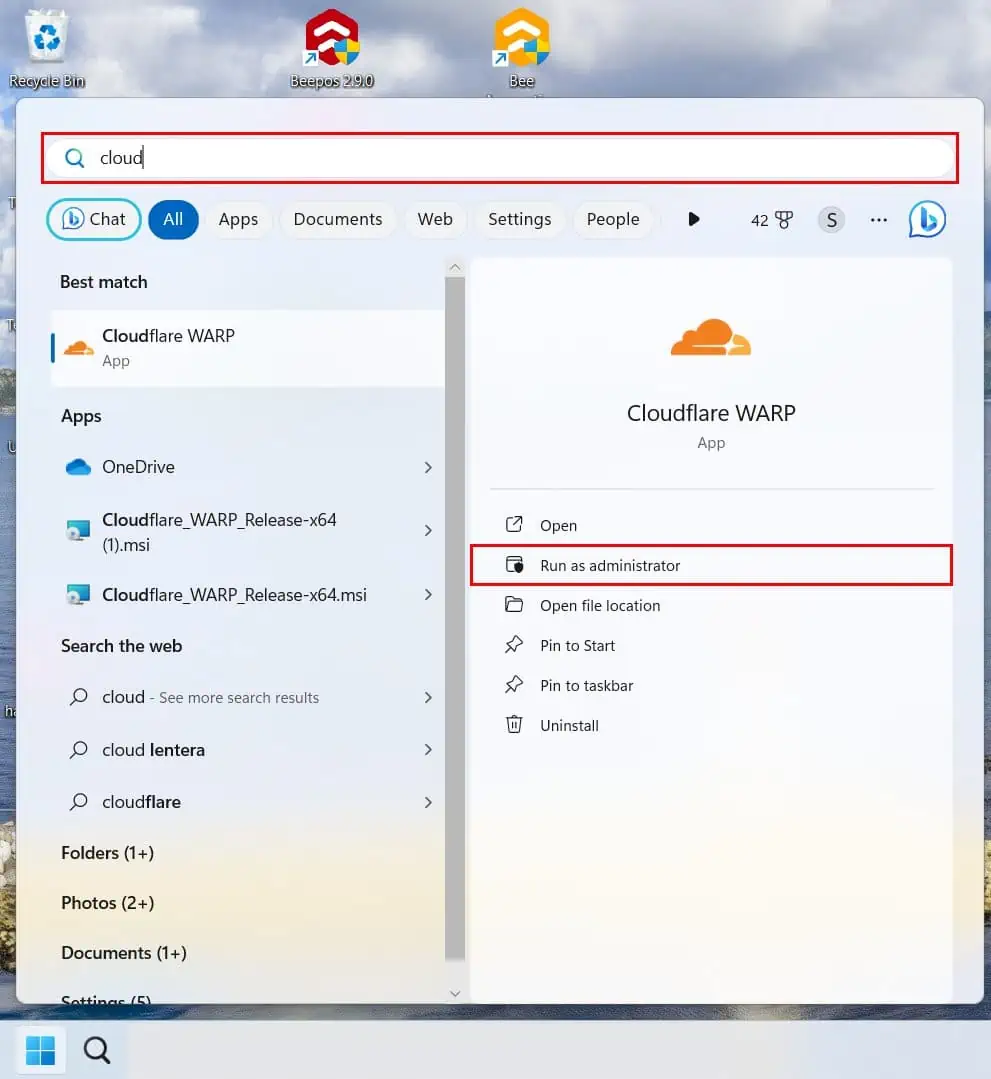The height and width of the screenshot is (1079, 991).
Task: Select 'cloud - See more search results' text
Action: (211, 697)
